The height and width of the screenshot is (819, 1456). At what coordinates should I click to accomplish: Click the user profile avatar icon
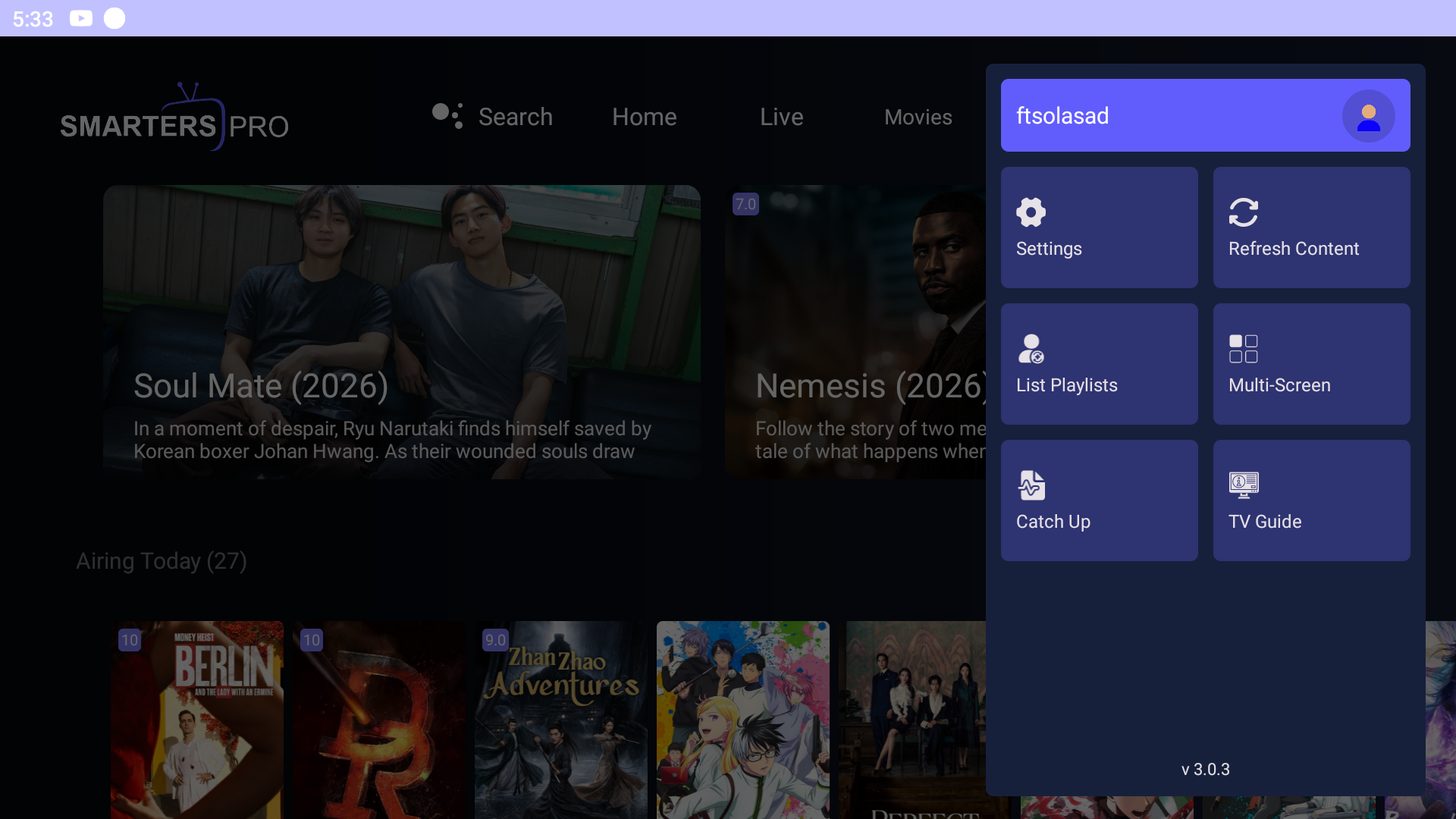point(1369,116)
